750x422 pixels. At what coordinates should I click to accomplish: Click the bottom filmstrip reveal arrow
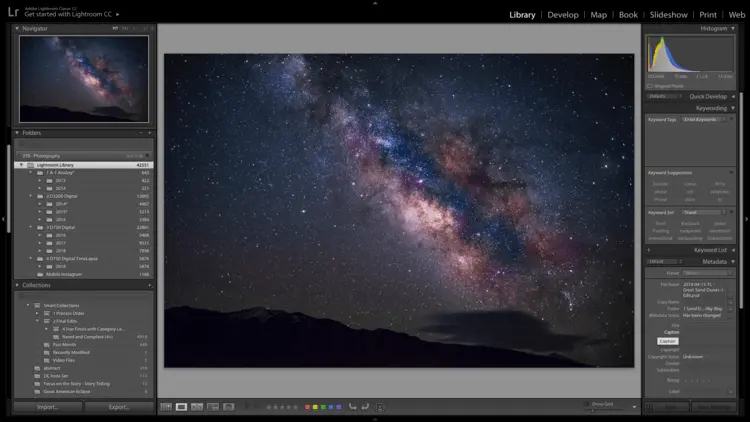click(375, 419)
